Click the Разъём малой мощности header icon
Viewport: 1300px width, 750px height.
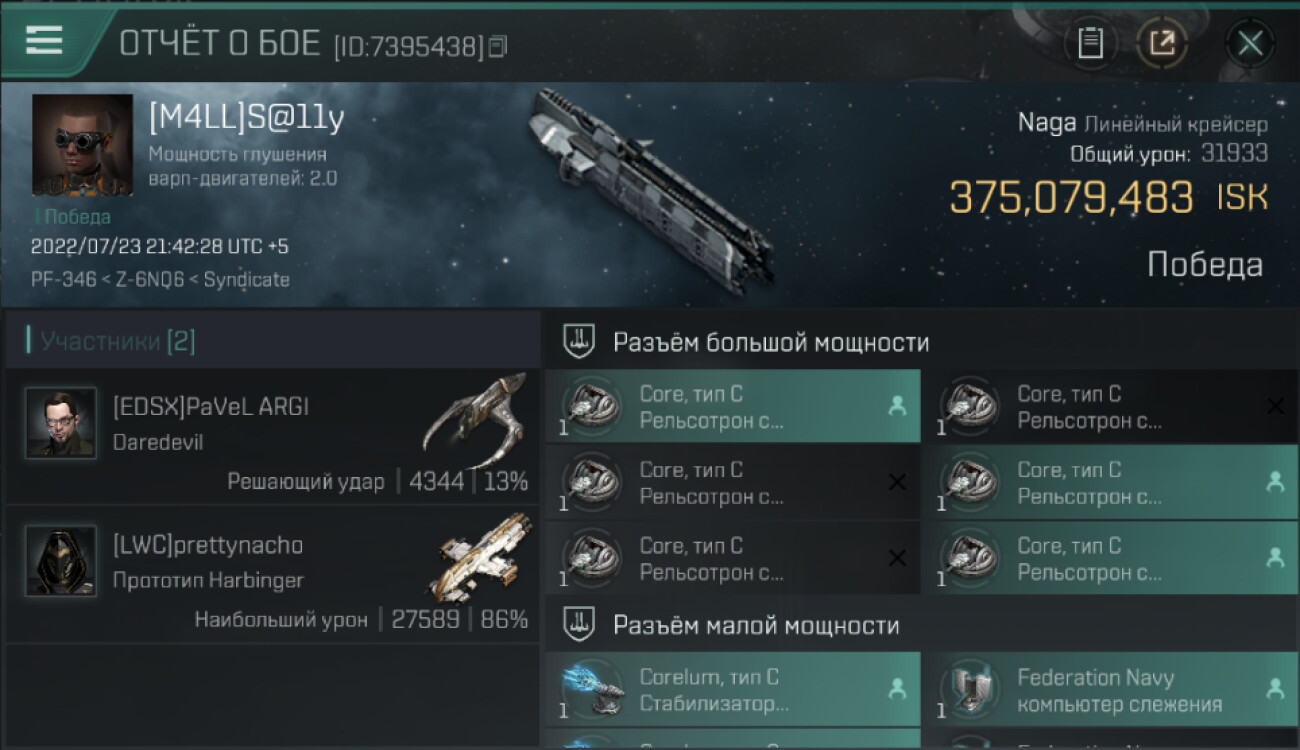click(x=578, y=625)
